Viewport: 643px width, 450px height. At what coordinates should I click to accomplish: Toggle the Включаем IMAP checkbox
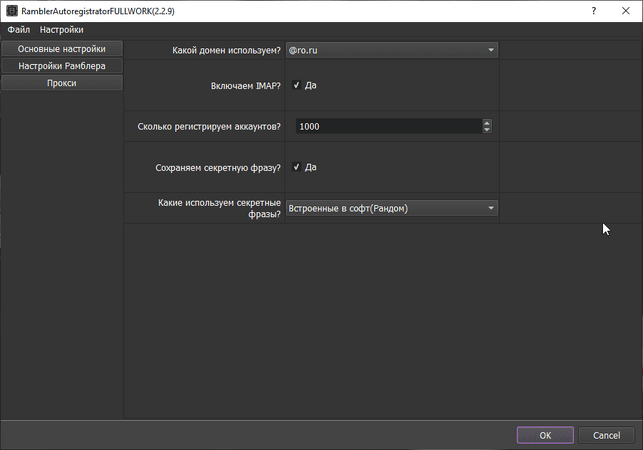point(296,86)
